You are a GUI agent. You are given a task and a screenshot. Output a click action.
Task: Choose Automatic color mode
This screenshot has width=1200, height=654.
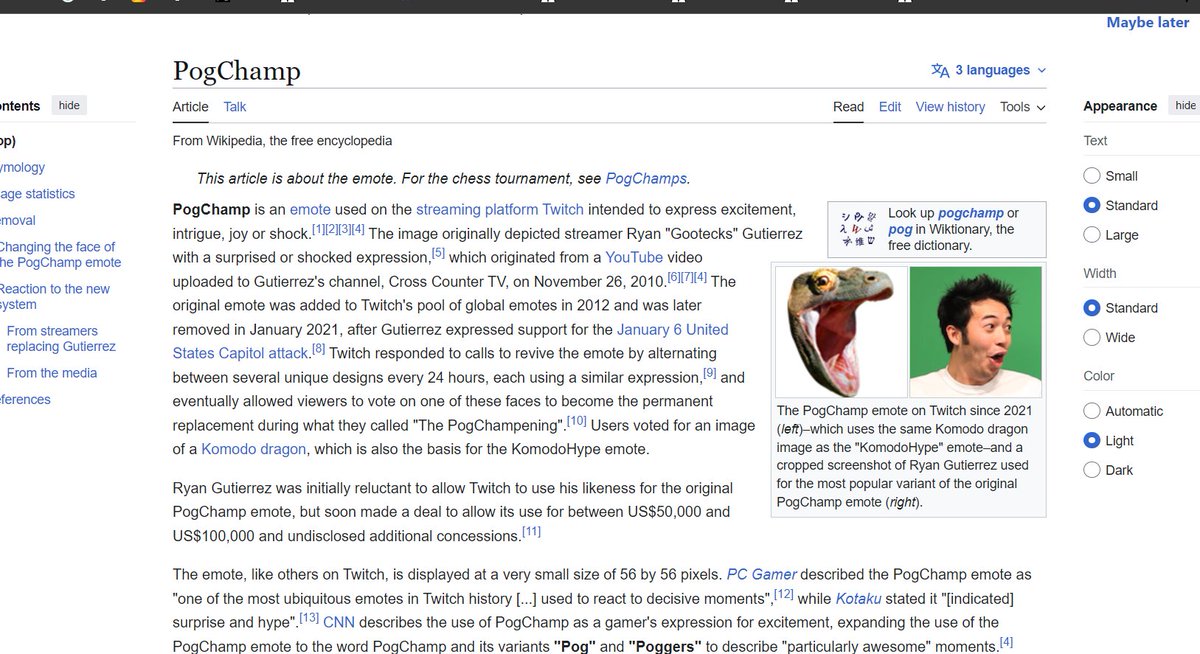point(1093,411)
